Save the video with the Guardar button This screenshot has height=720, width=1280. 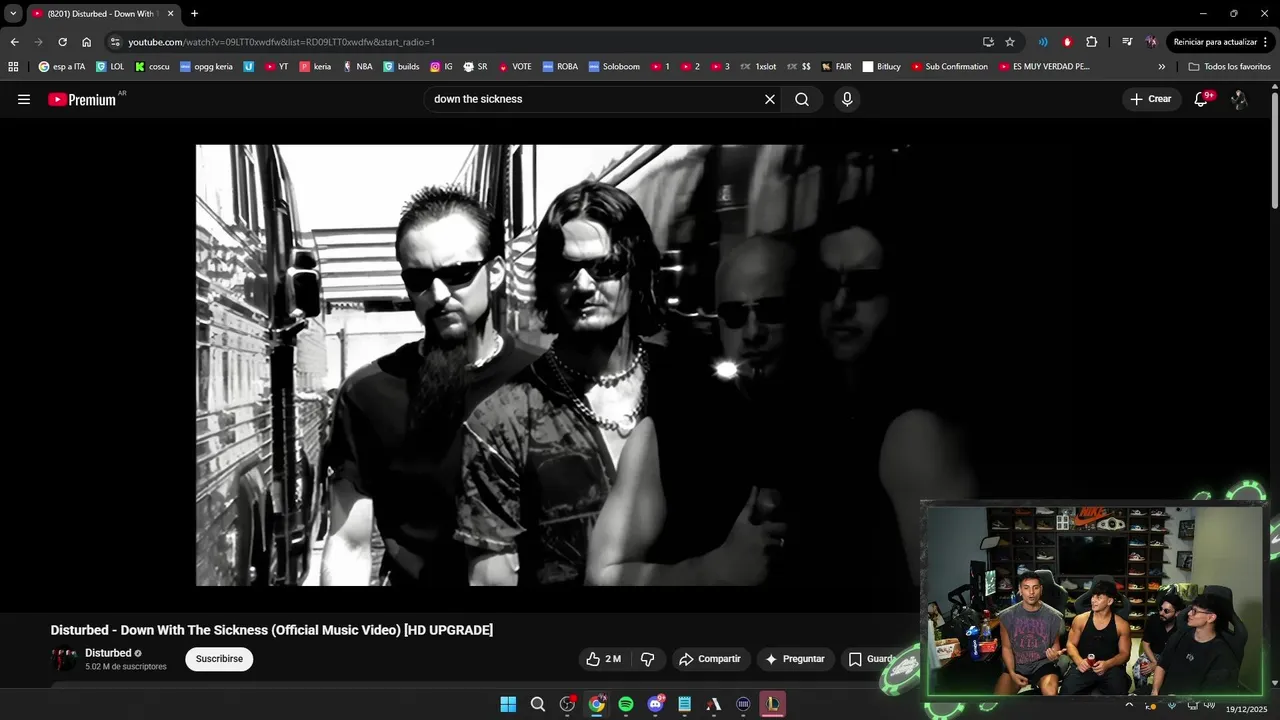point(870,659)
